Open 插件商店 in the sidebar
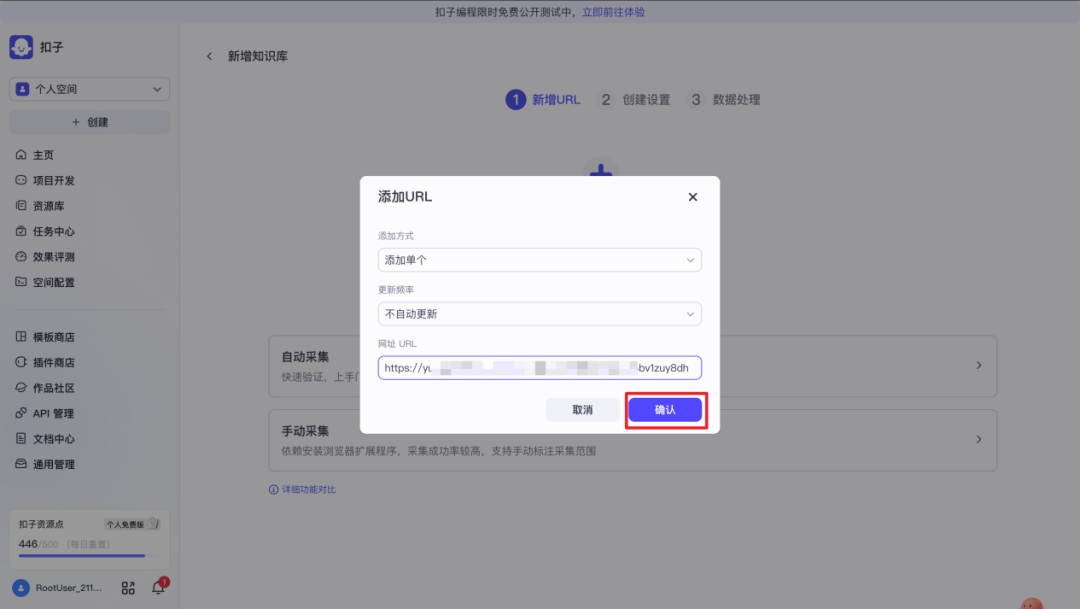 coord(53,363)
